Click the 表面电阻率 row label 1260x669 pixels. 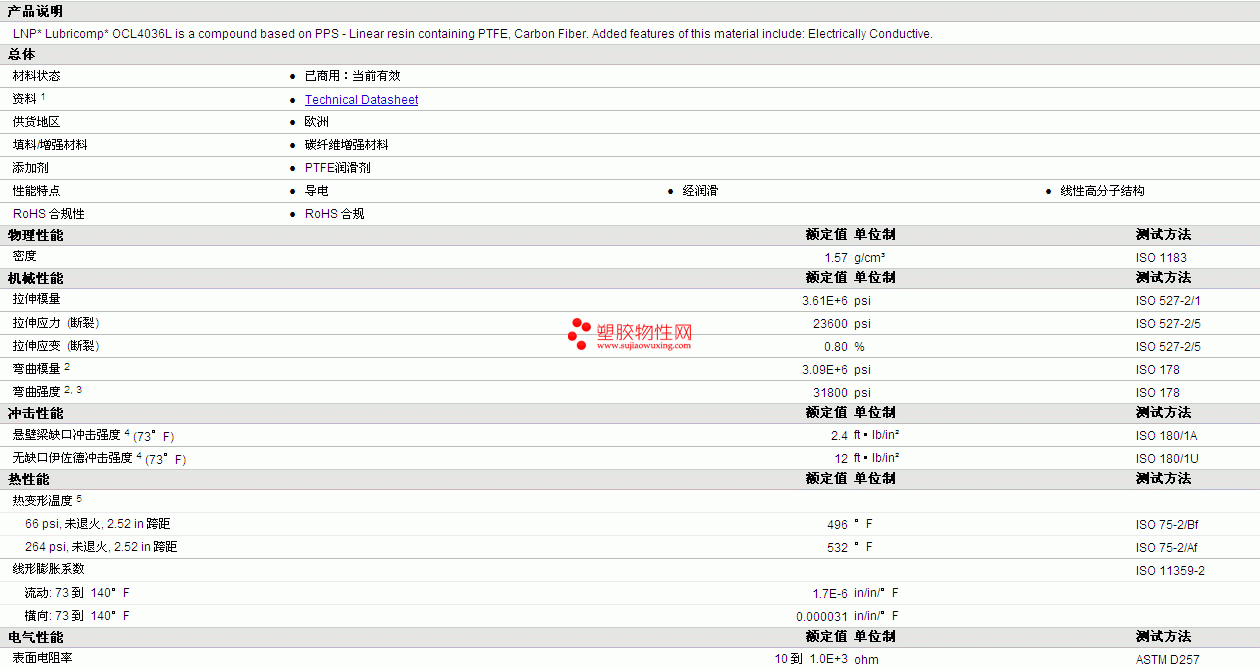click(43, 658)
